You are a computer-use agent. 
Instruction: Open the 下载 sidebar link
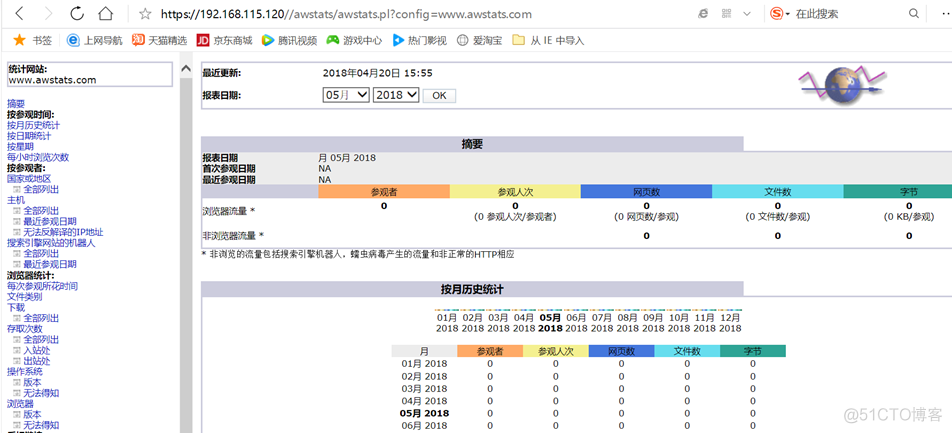16,307
